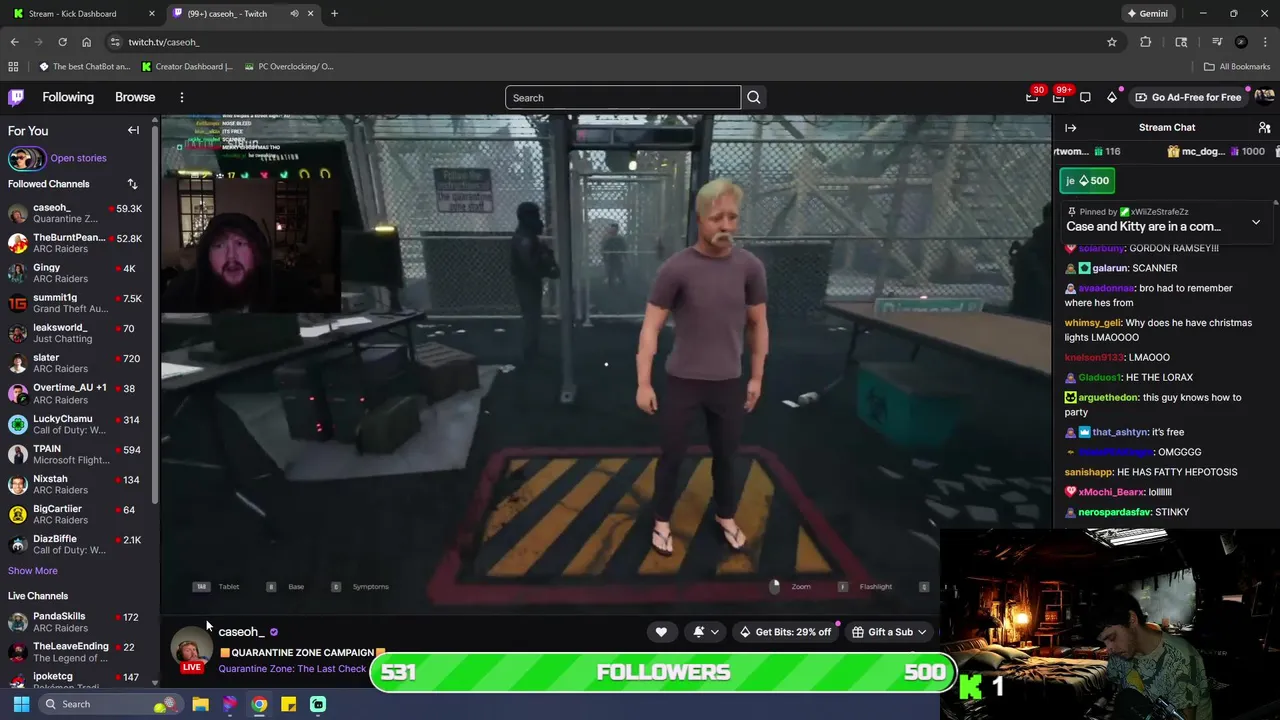
Task: Open the Gemini button in Chrome
Action: [x=1146, y=14]
